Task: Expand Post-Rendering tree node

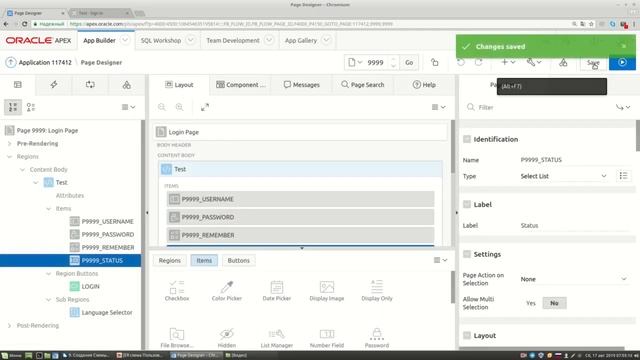Action: (9, 325)
